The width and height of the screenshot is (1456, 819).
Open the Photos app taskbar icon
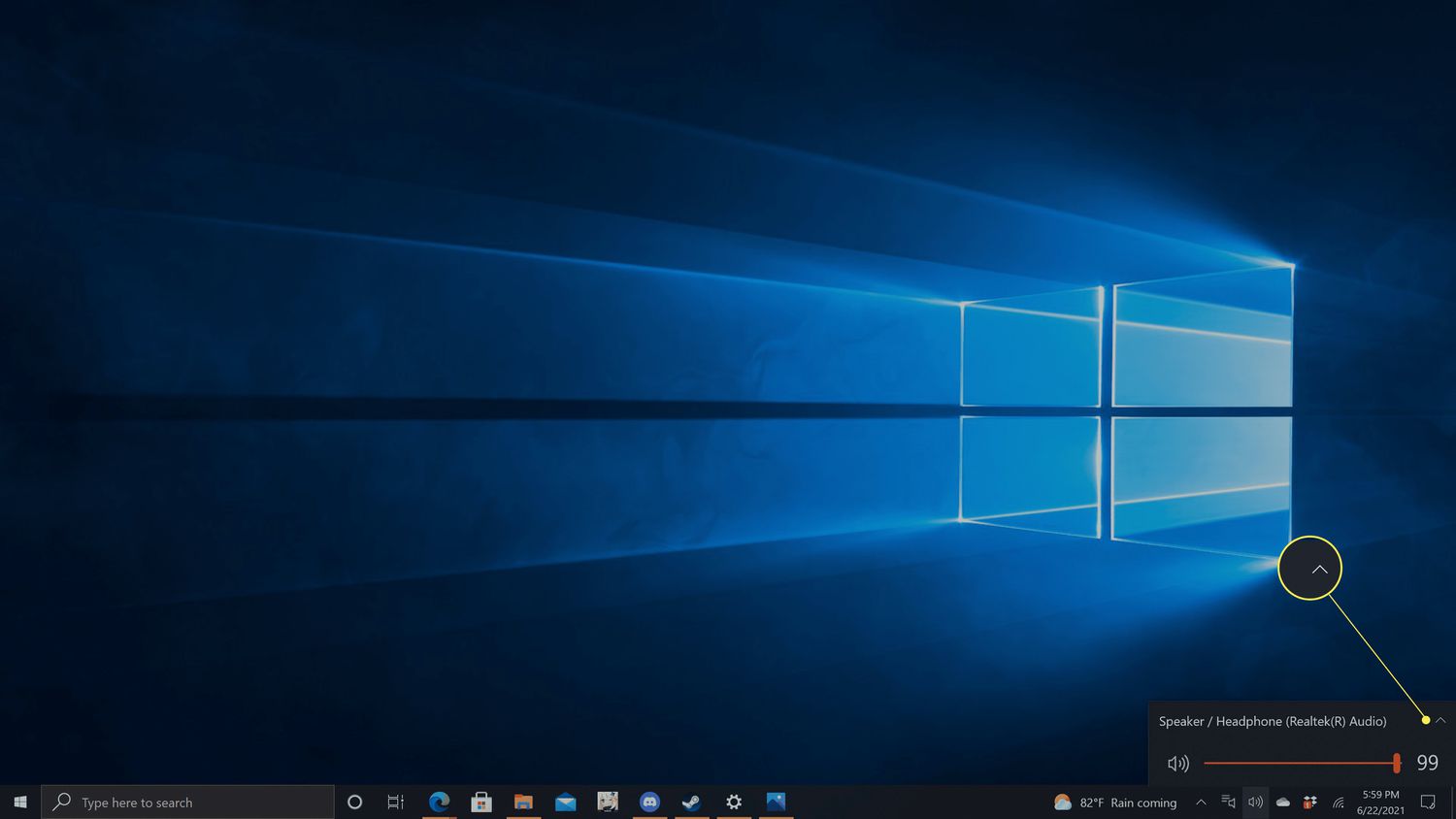[x=776, y=802]
